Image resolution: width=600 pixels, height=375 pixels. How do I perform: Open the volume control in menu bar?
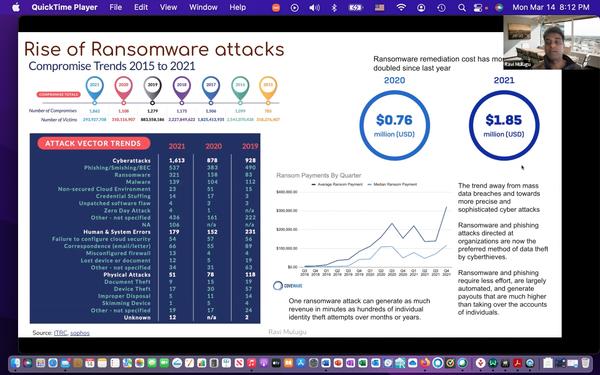[x=314, y=8]
